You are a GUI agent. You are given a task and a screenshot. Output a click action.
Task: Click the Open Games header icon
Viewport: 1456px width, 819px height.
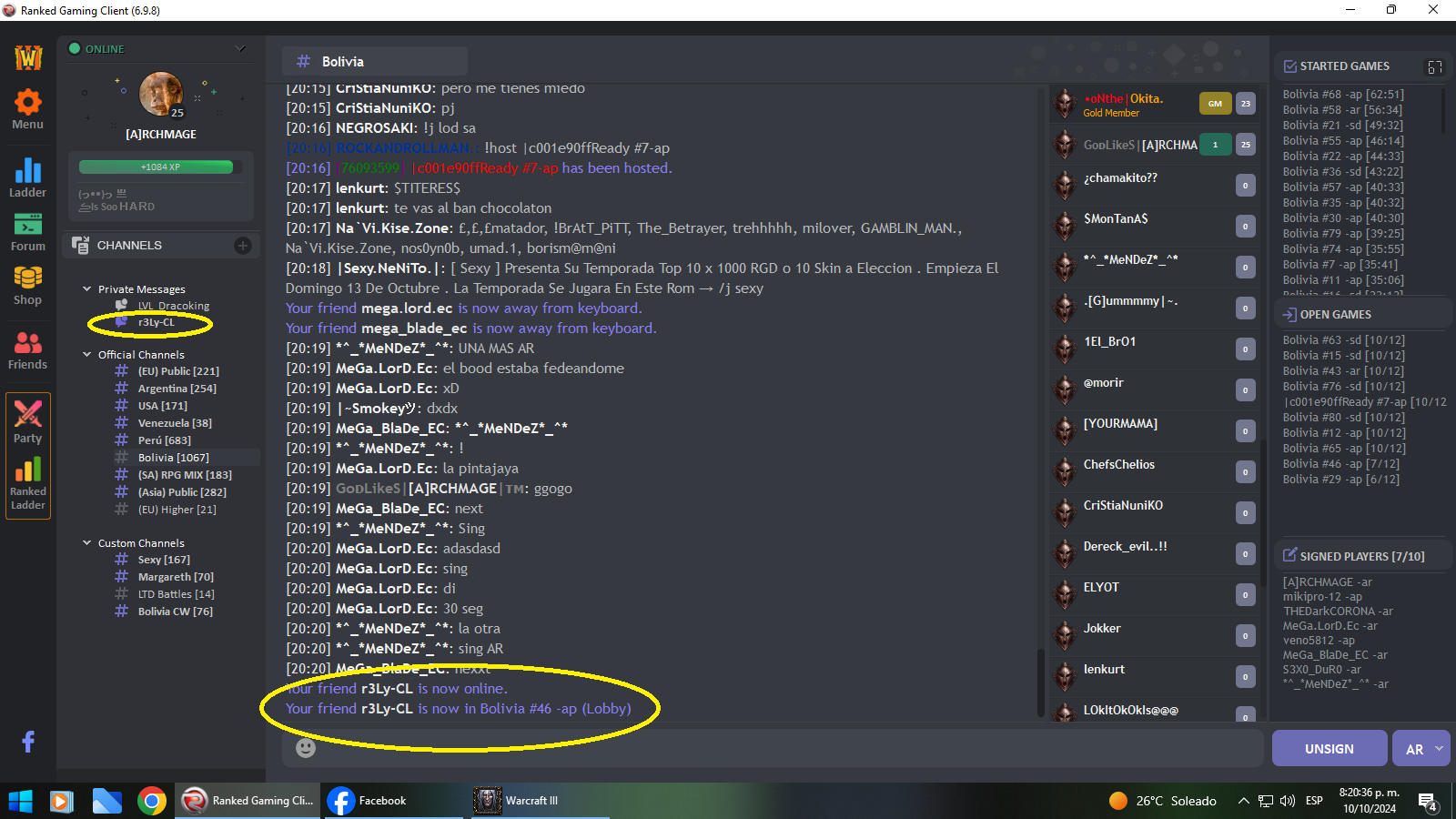(x=1290, y=315)
